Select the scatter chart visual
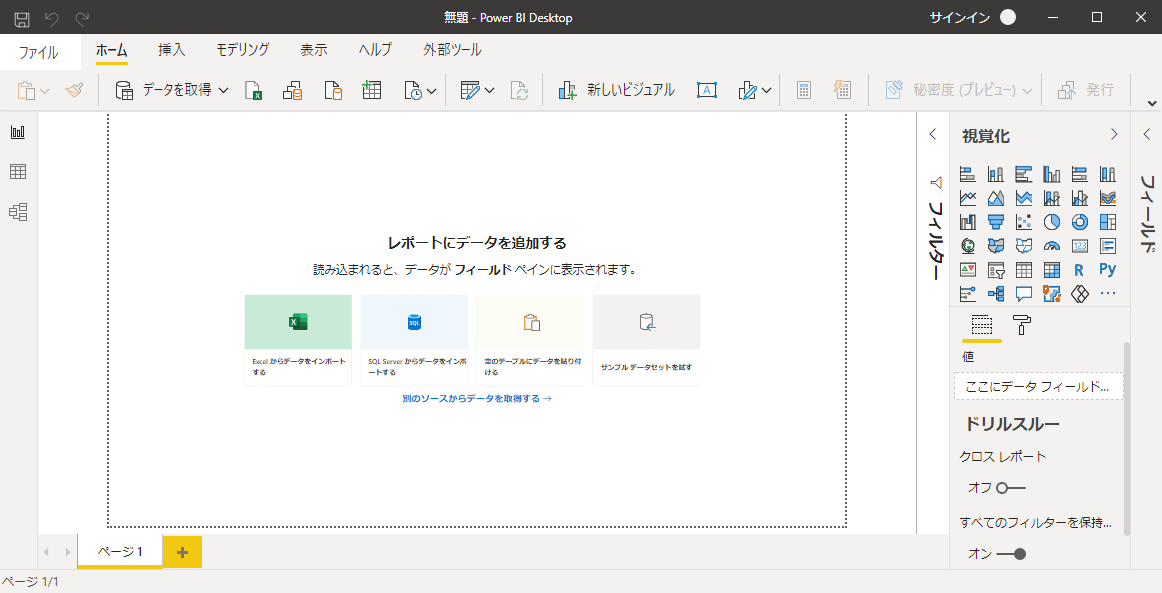Image resolution: width=1162 pixels, height=593 pixels. pyautogui.click(x=1024, y=222)
